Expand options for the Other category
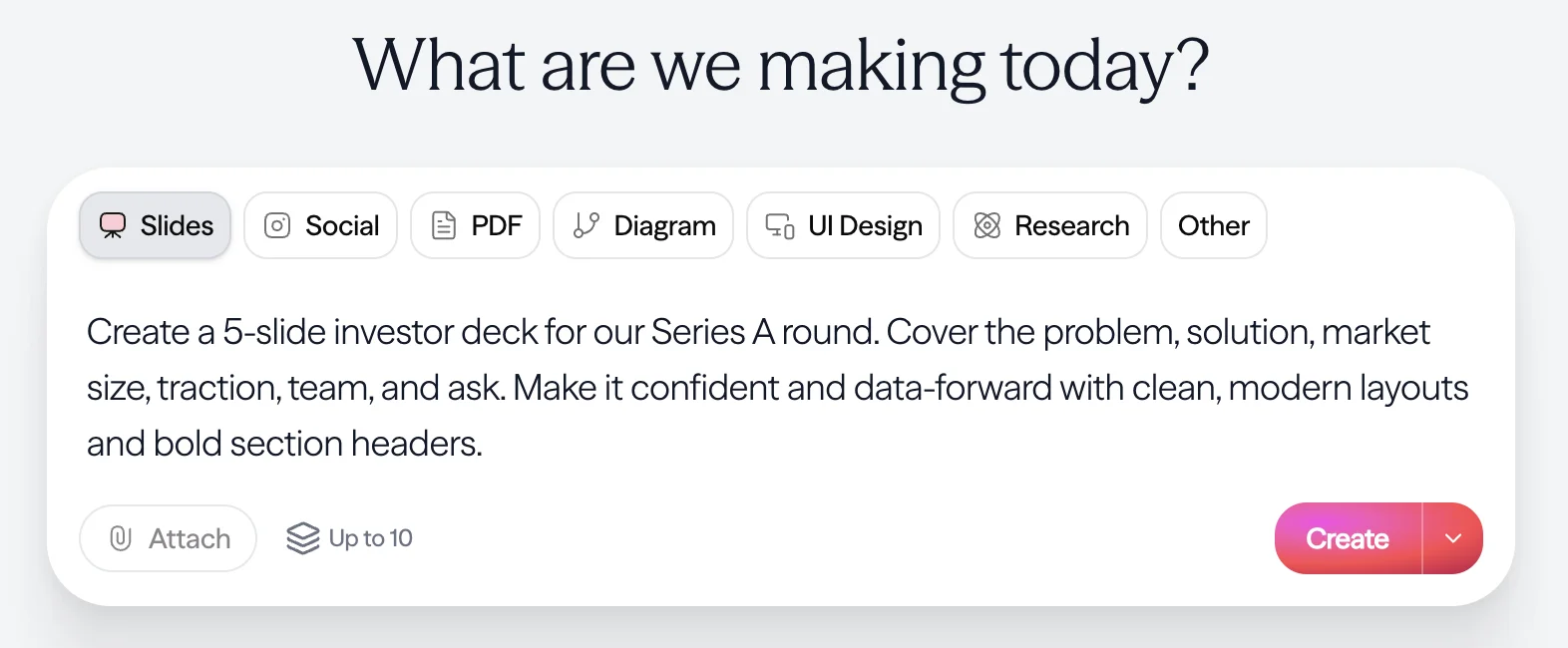Viewport: 1568px width, 648px height. [x=1213, y=225]
